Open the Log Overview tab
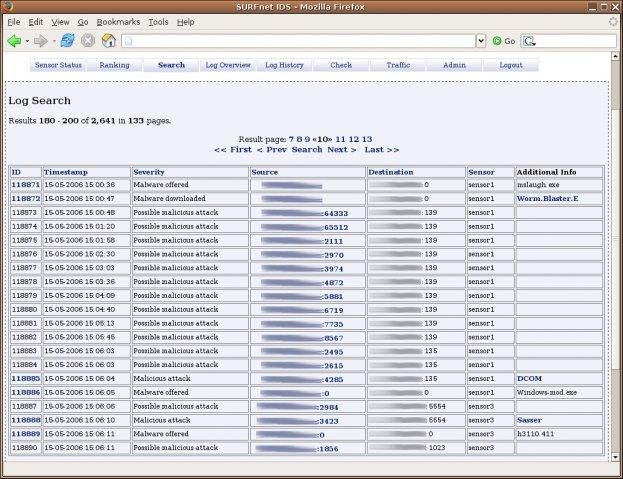 [x=228, y=65]
